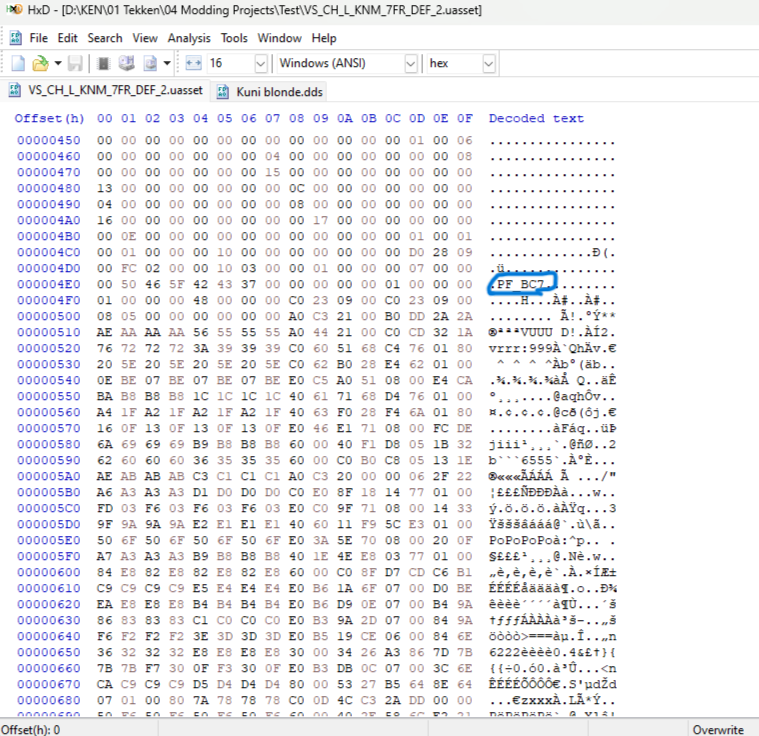Click offset row 00000500
Viewport: 759px width, 736px height.
coord(49,316)
